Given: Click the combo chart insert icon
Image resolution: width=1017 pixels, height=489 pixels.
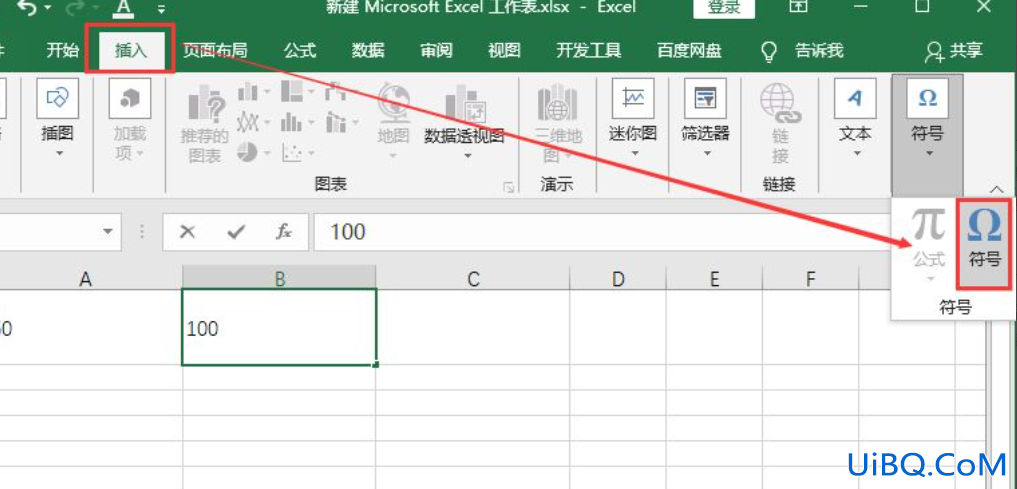Looking at the screenshot, I should click(x=342, y=121).
